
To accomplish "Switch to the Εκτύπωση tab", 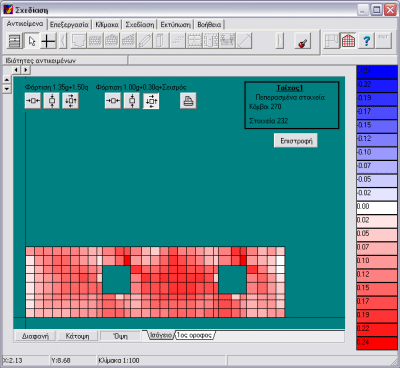I will tap(176, 25).
